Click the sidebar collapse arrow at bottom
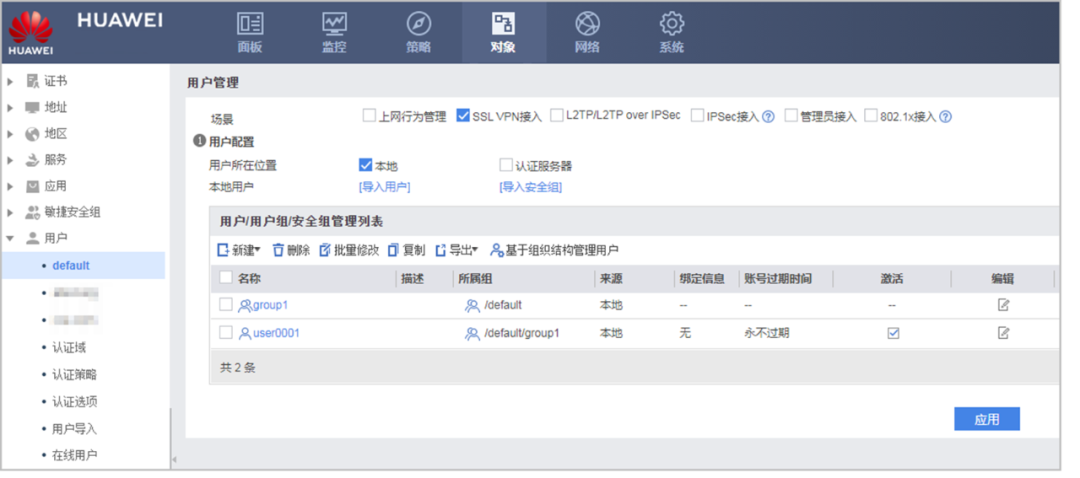Screen dimensions: 1080x478 click(174, 459)
